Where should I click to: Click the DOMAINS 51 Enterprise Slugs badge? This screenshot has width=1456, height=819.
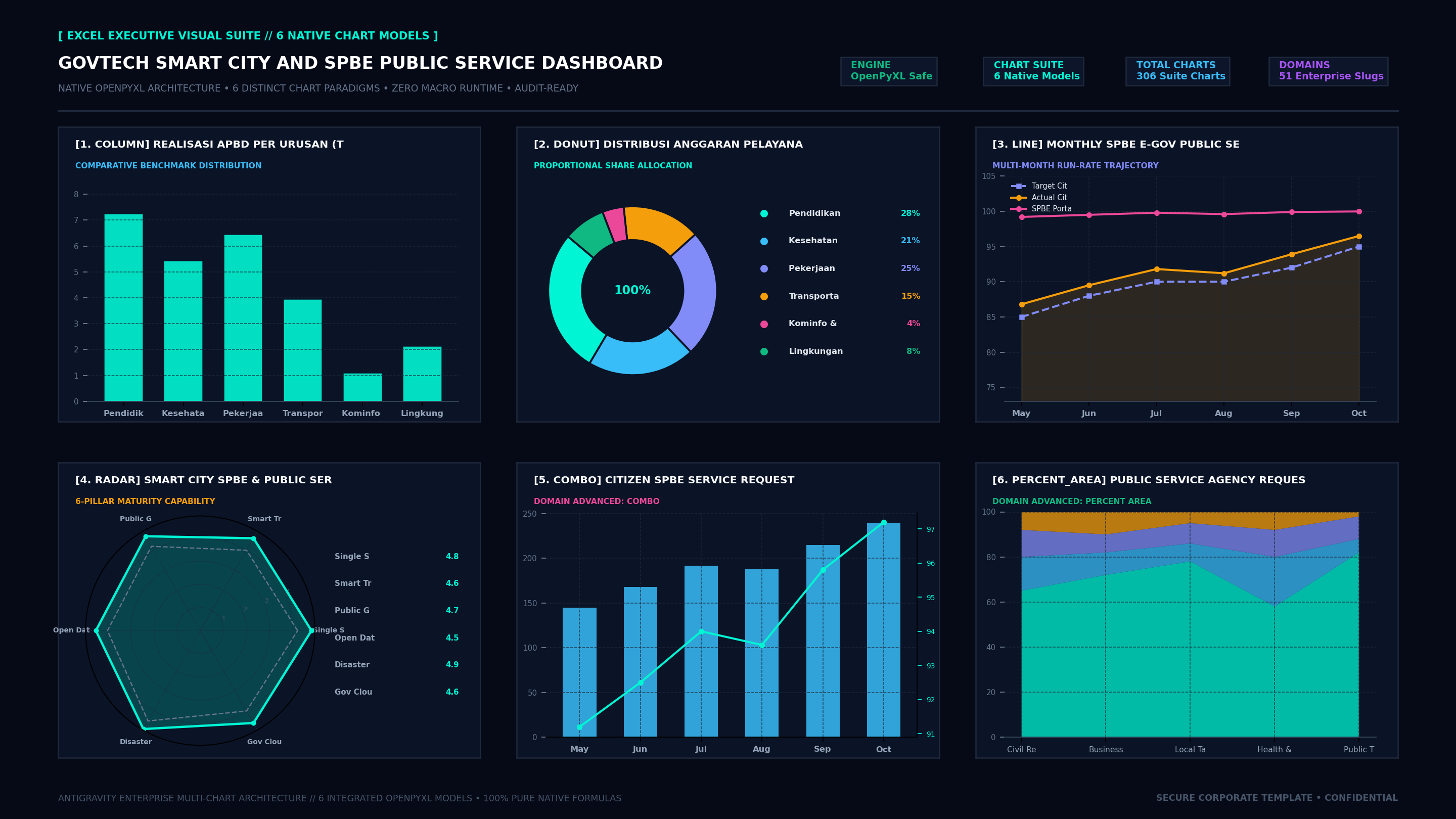[1328, 71]
